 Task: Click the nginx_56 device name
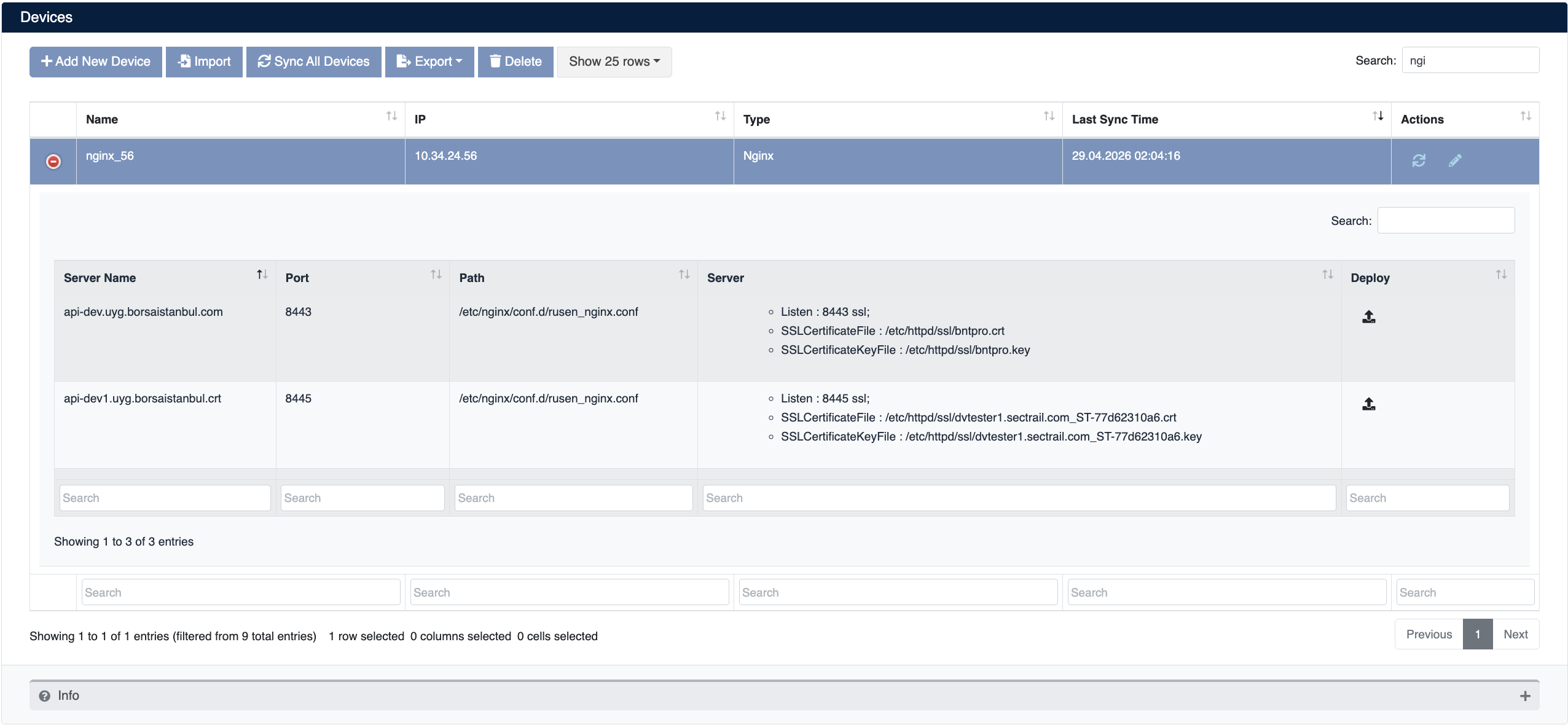(110, 156)
